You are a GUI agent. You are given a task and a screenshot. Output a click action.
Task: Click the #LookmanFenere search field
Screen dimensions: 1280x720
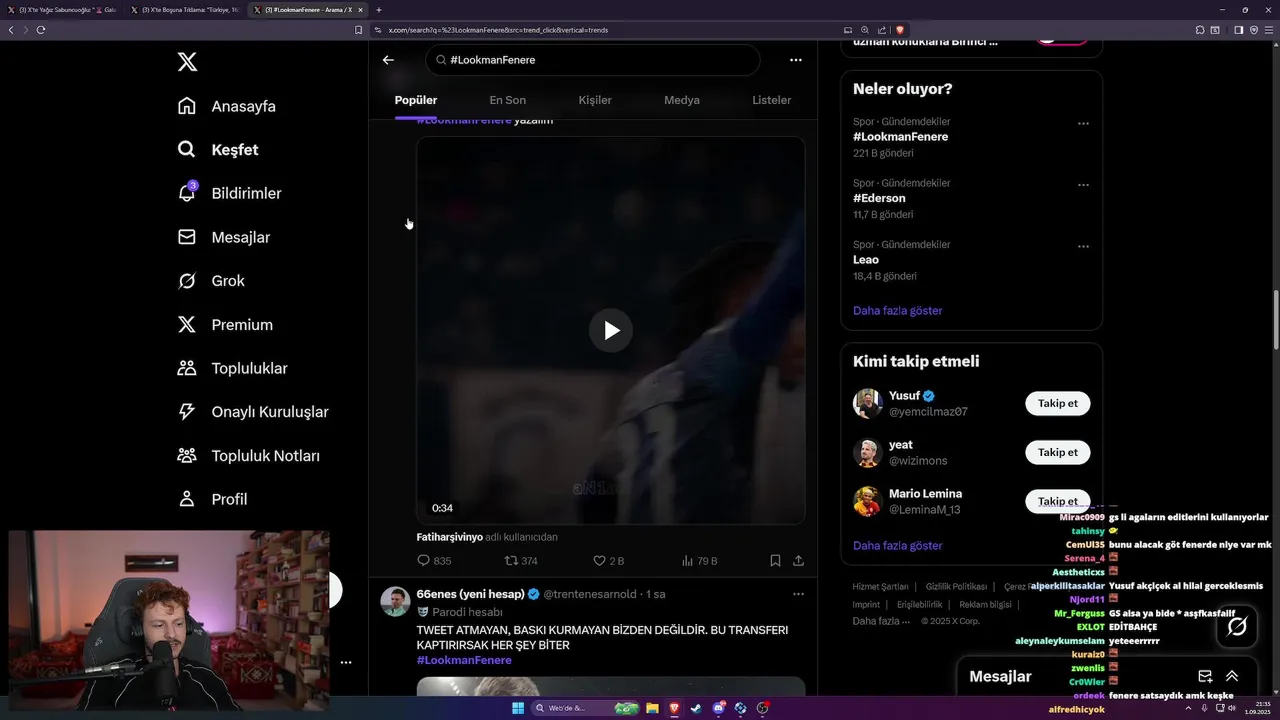[593, 60]
